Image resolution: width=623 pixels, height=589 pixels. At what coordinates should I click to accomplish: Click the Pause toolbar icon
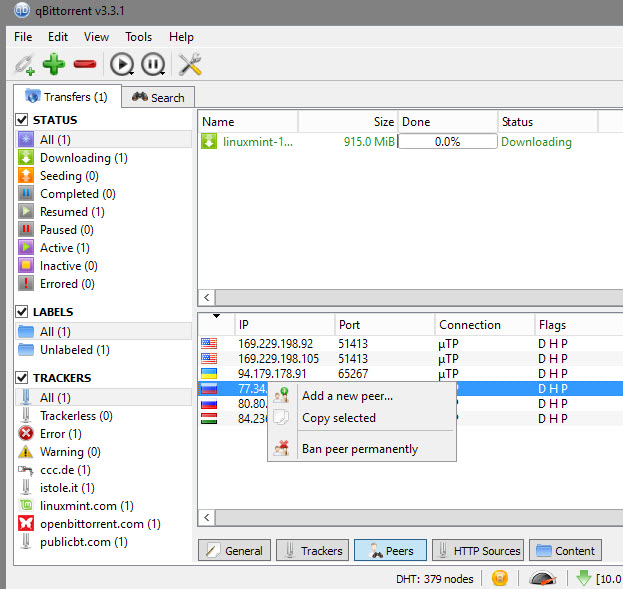coord(153,64)
